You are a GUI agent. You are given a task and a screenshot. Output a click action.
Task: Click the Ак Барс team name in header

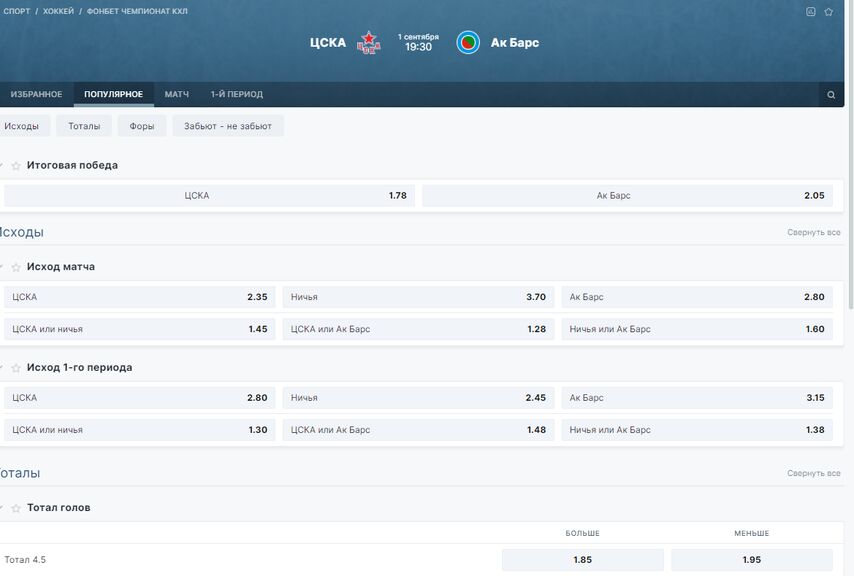515,42
